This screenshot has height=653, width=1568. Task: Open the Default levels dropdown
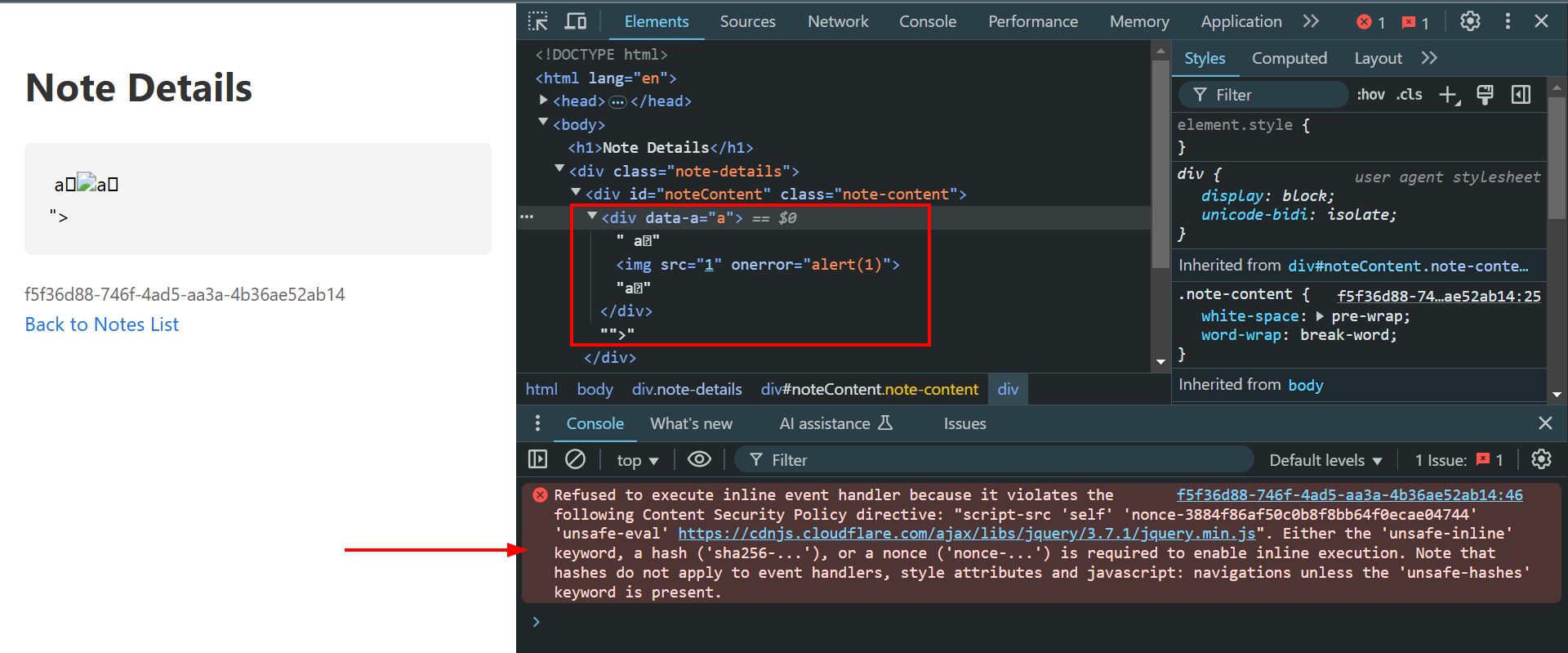1325,460
